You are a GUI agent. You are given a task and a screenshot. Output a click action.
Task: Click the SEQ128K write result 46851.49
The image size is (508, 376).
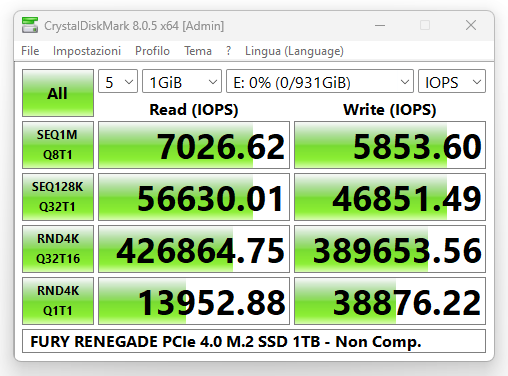[x=390, y=197]
